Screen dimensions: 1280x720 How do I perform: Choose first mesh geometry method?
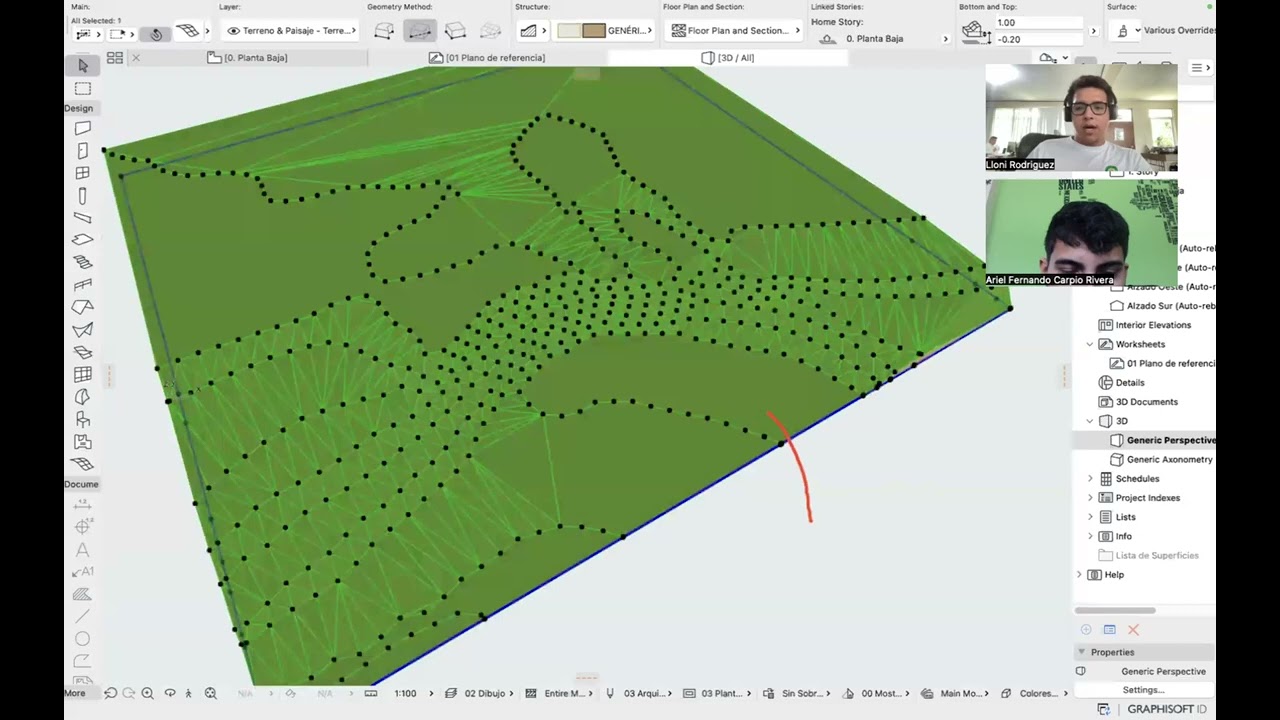click(x=384, y=31)
